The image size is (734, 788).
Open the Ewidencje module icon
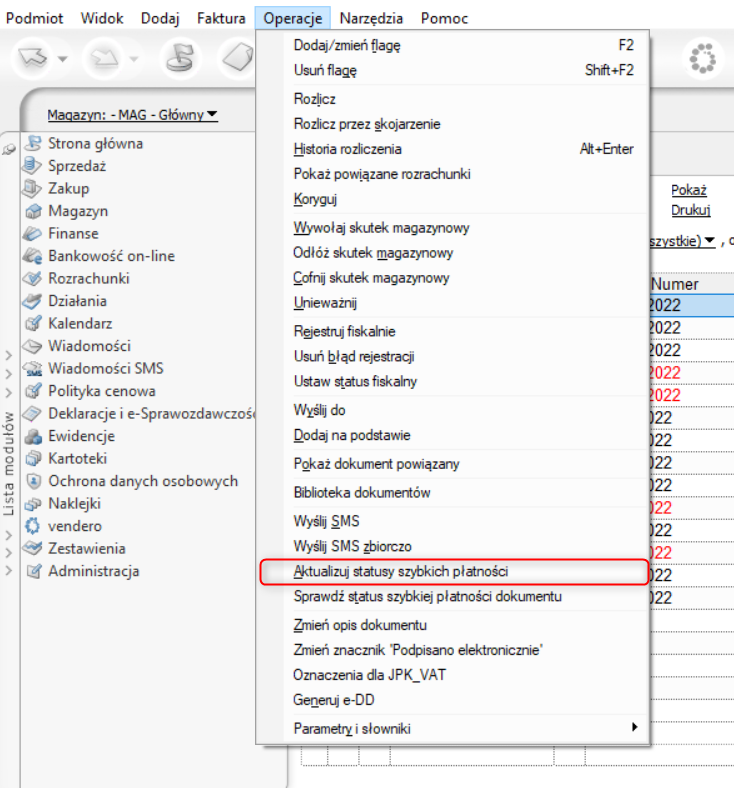(x=33, y=436)
